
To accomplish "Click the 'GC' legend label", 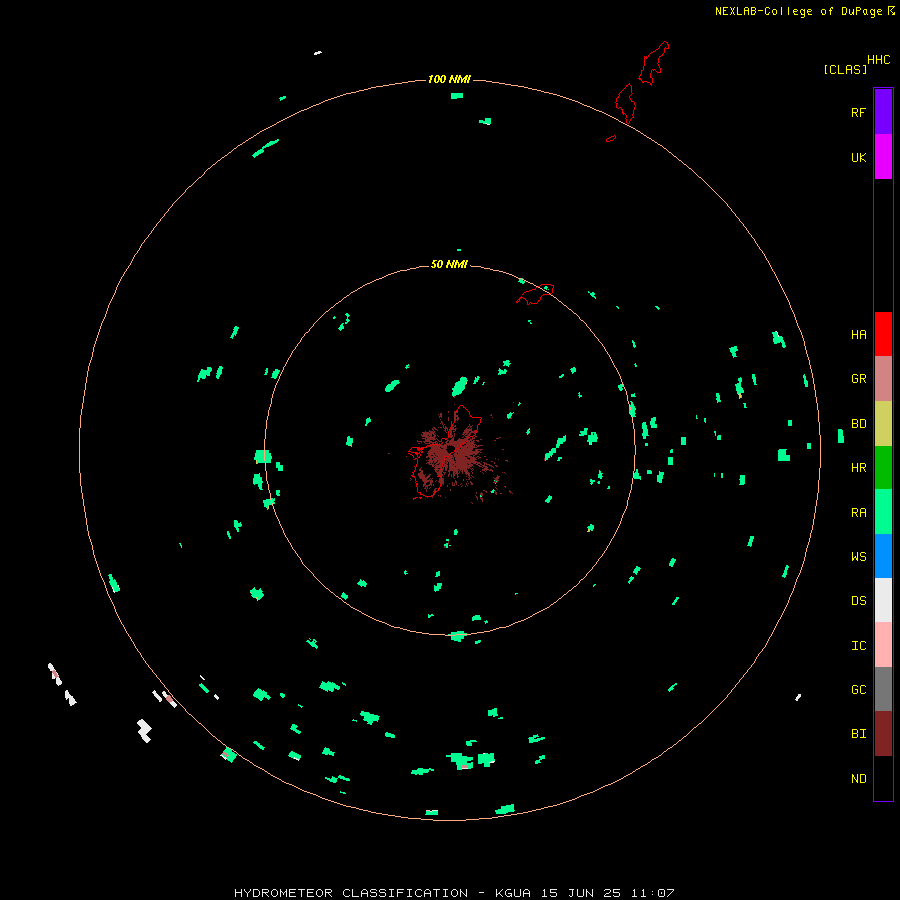I will pos(858,690).
